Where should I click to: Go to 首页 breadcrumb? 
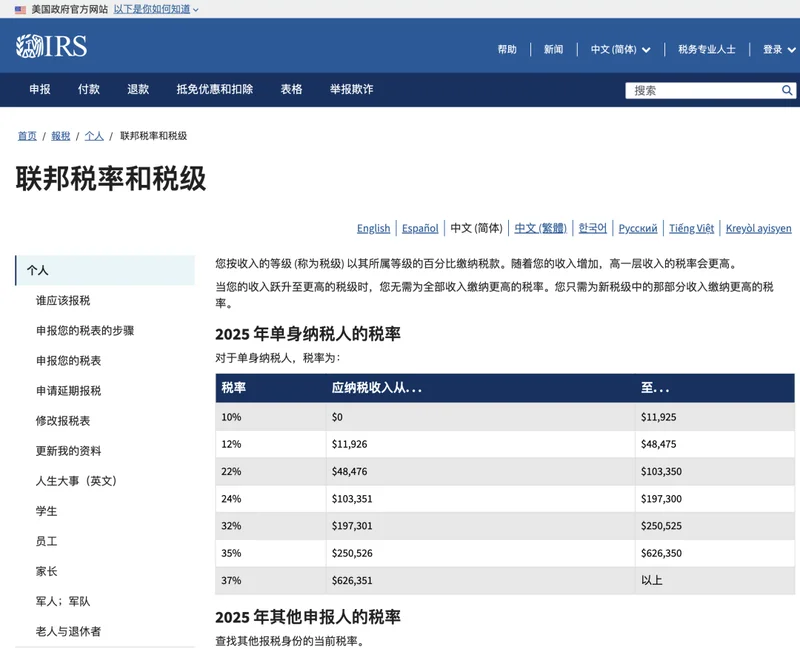[27, 136]
